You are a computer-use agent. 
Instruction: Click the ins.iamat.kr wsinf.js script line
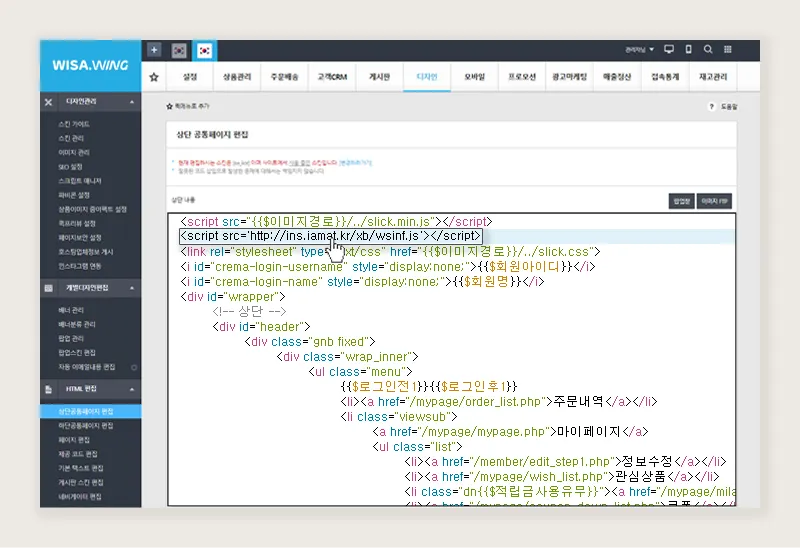tap(331, 236)
